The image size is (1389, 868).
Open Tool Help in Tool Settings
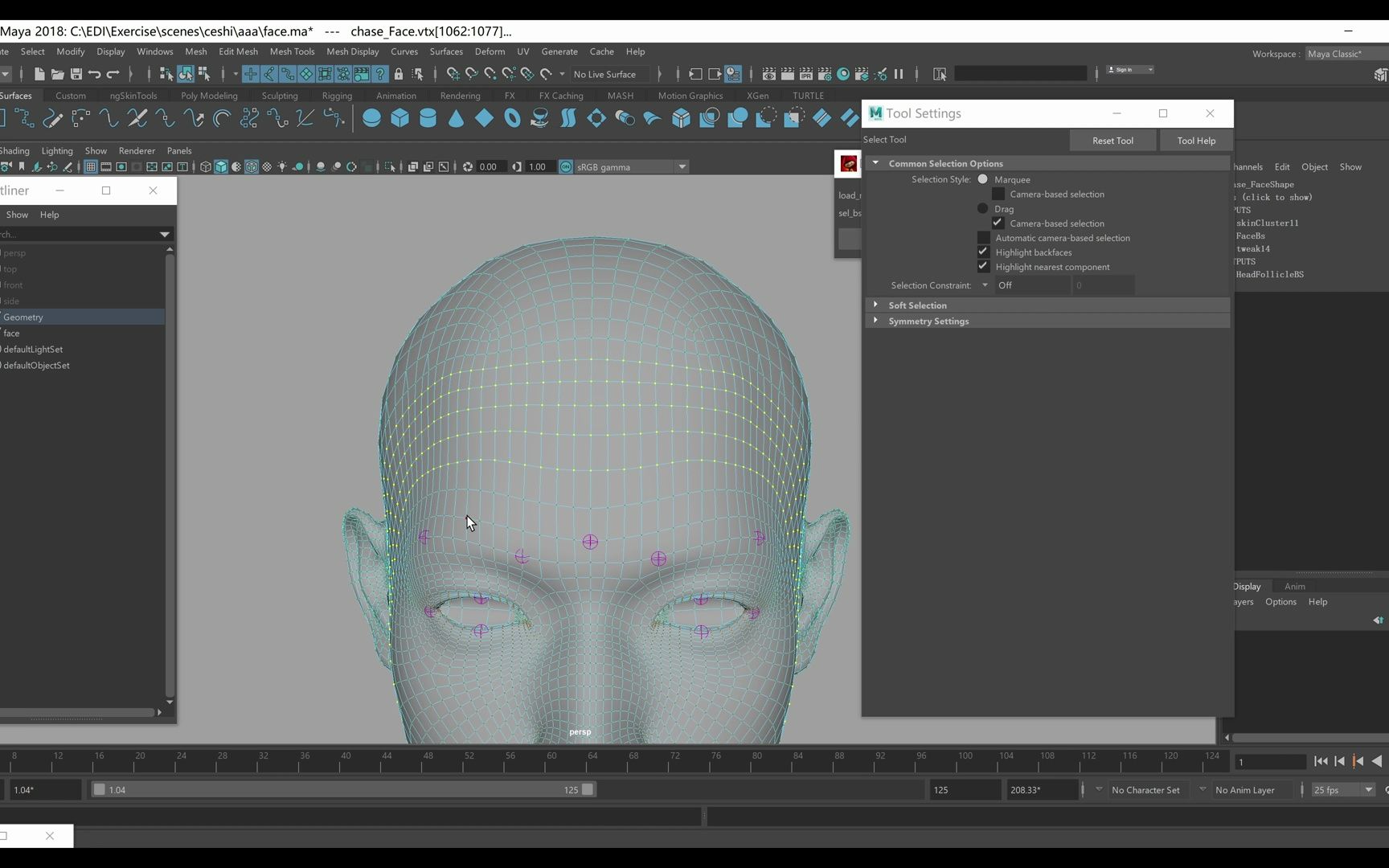tap(1195, 140)
